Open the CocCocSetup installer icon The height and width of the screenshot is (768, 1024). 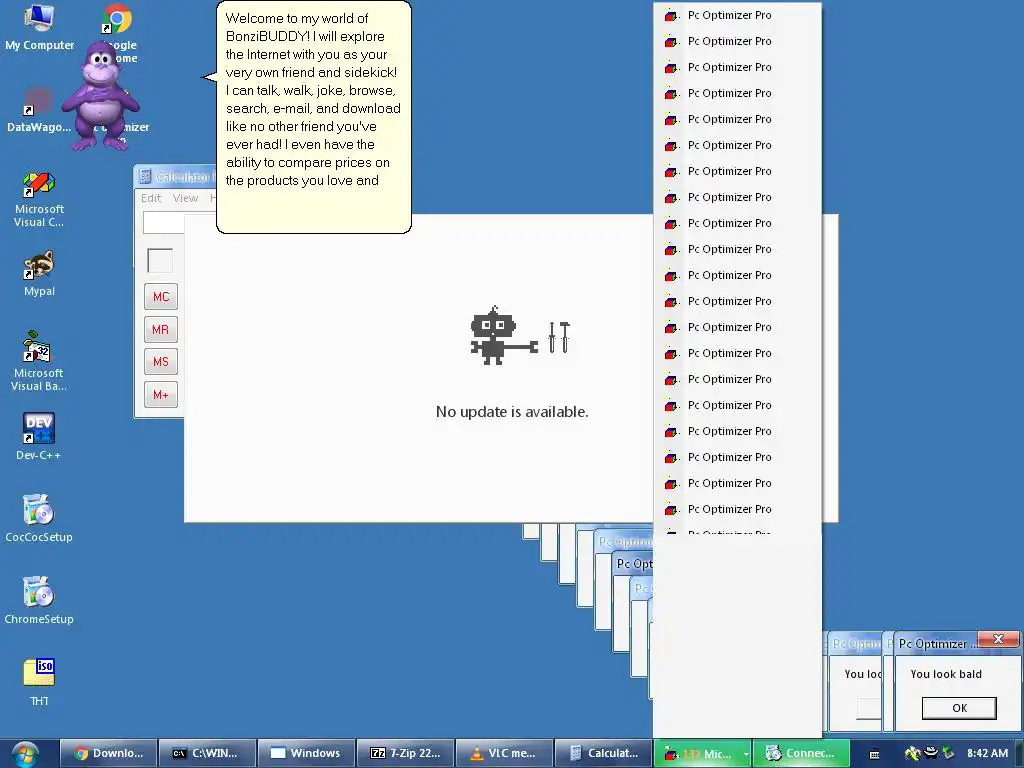coord(39,519)
